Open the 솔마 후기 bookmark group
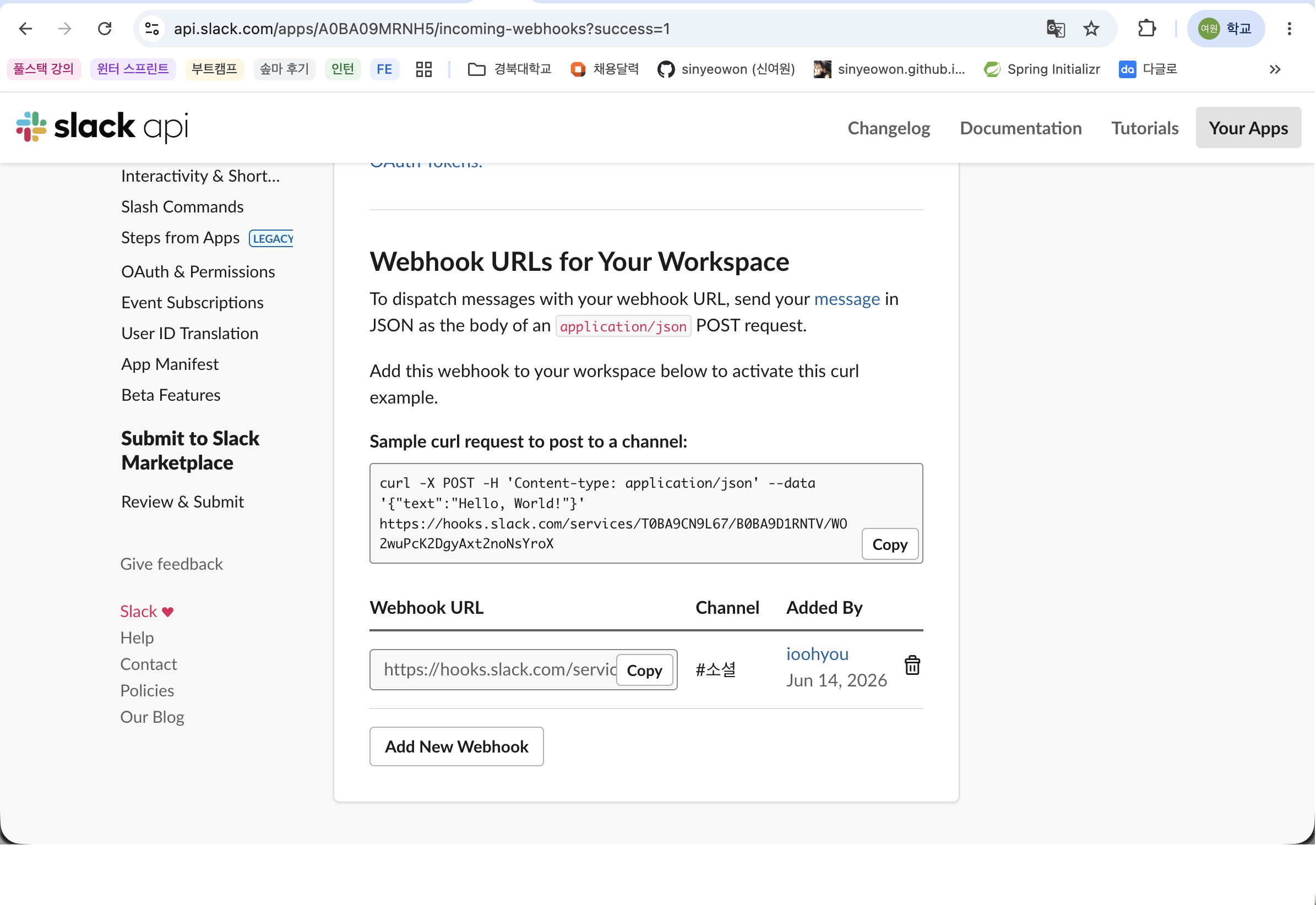This screenshot has width=1316, height=905. tap(284, 69)
